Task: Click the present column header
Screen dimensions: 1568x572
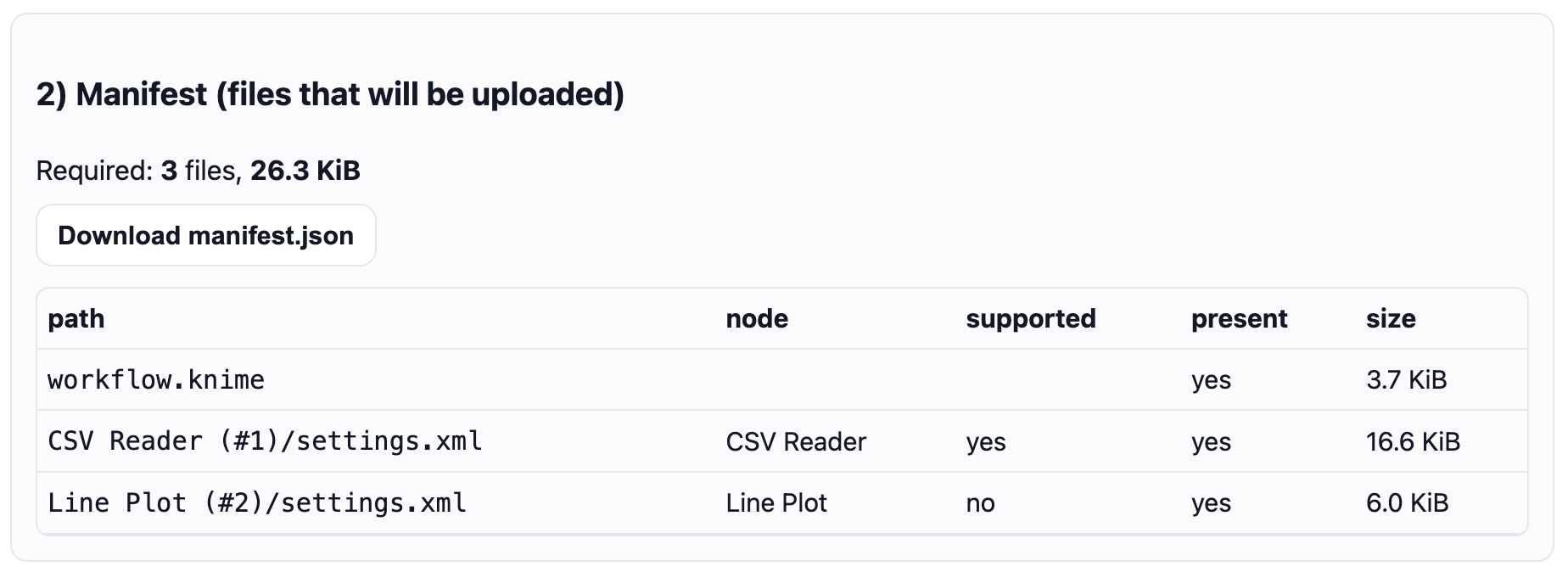Action: [1239, 318]
